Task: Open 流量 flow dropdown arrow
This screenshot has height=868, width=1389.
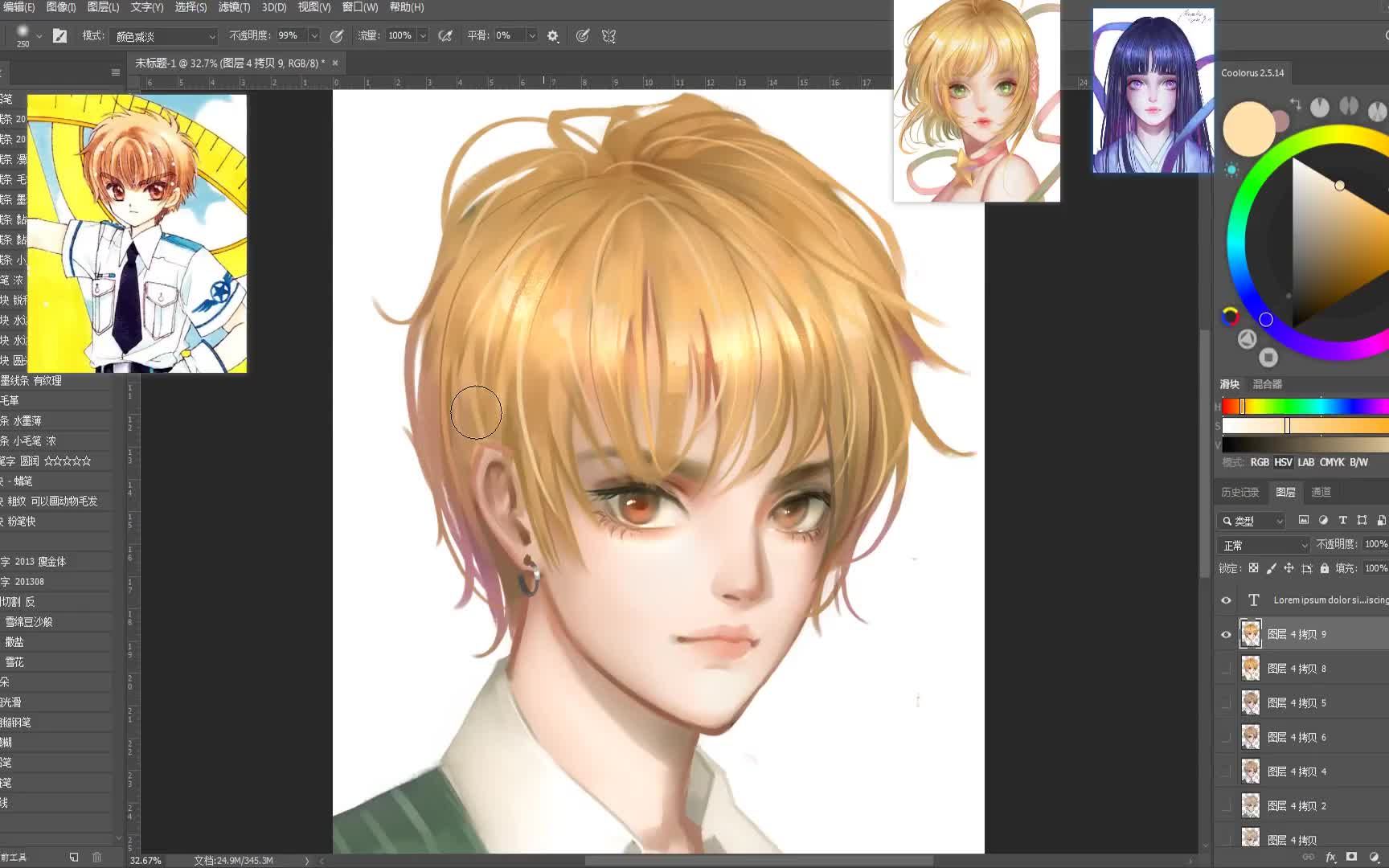Action: (x=423, y=35)
